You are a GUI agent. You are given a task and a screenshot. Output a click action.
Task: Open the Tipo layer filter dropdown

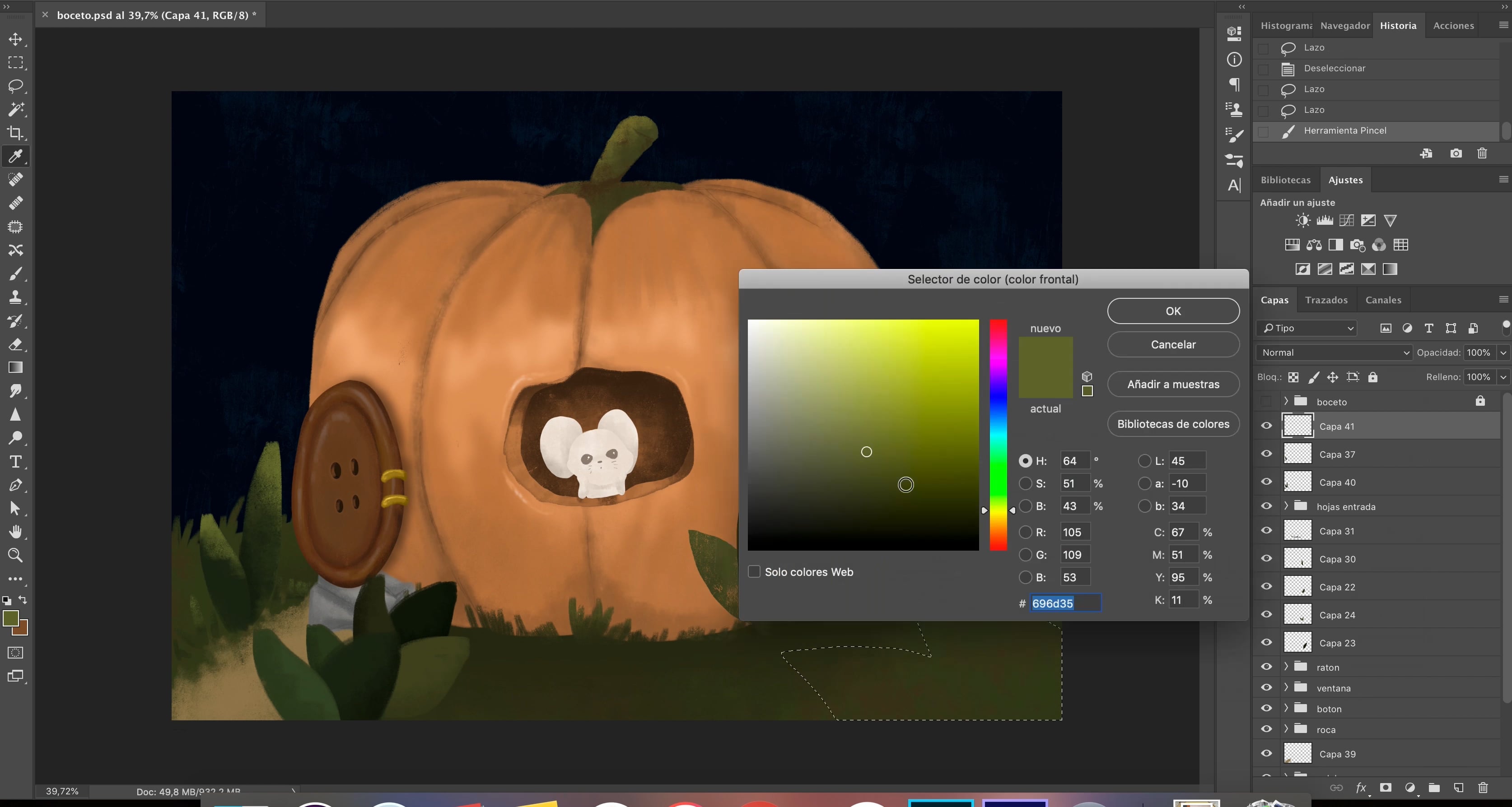(x=1307, y=329)
